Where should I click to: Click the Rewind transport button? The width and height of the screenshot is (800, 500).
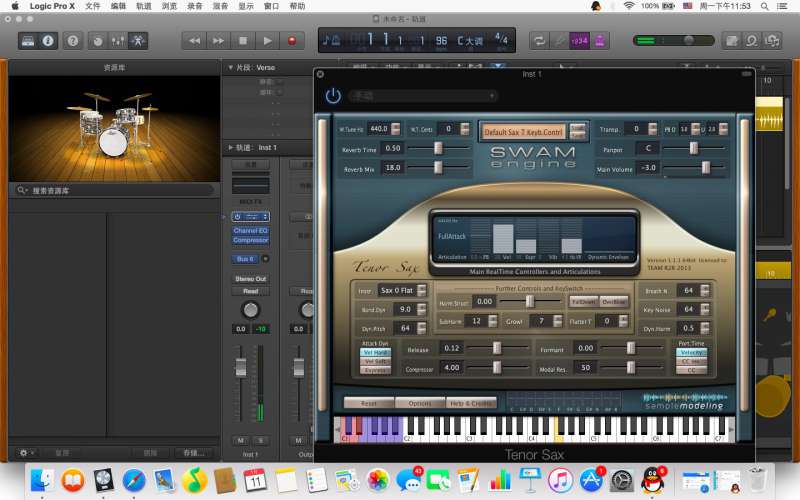[194, 41]
